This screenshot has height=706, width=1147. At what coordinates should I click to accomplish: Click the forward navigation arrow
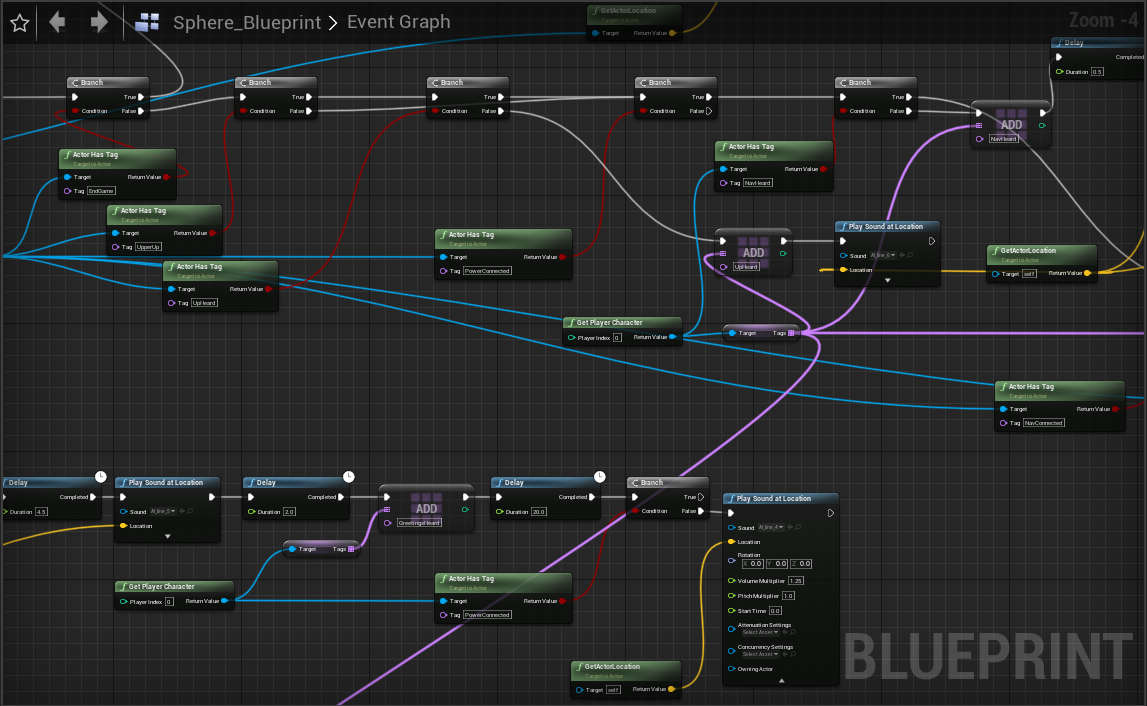(98, 22)
